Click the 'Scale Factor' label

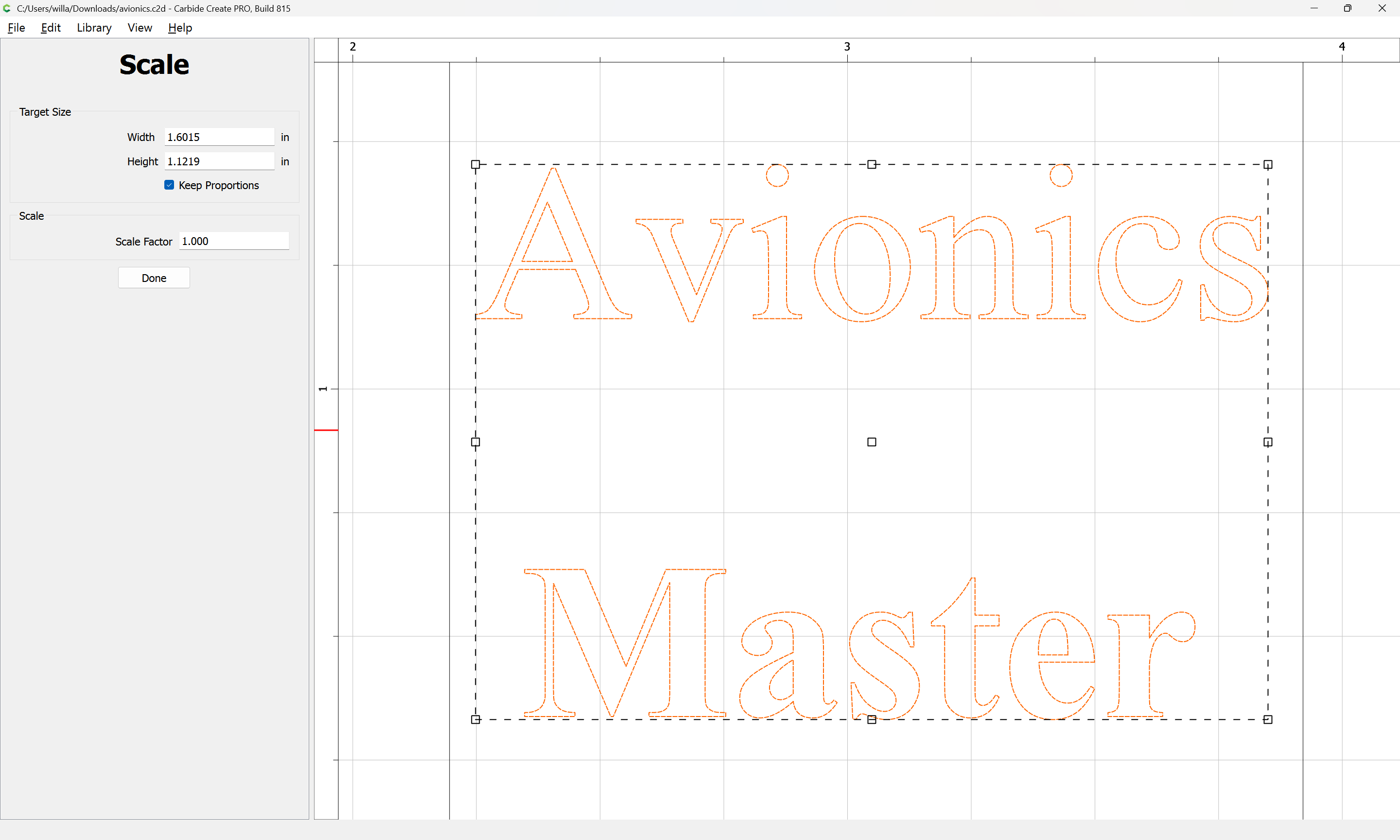144,242
